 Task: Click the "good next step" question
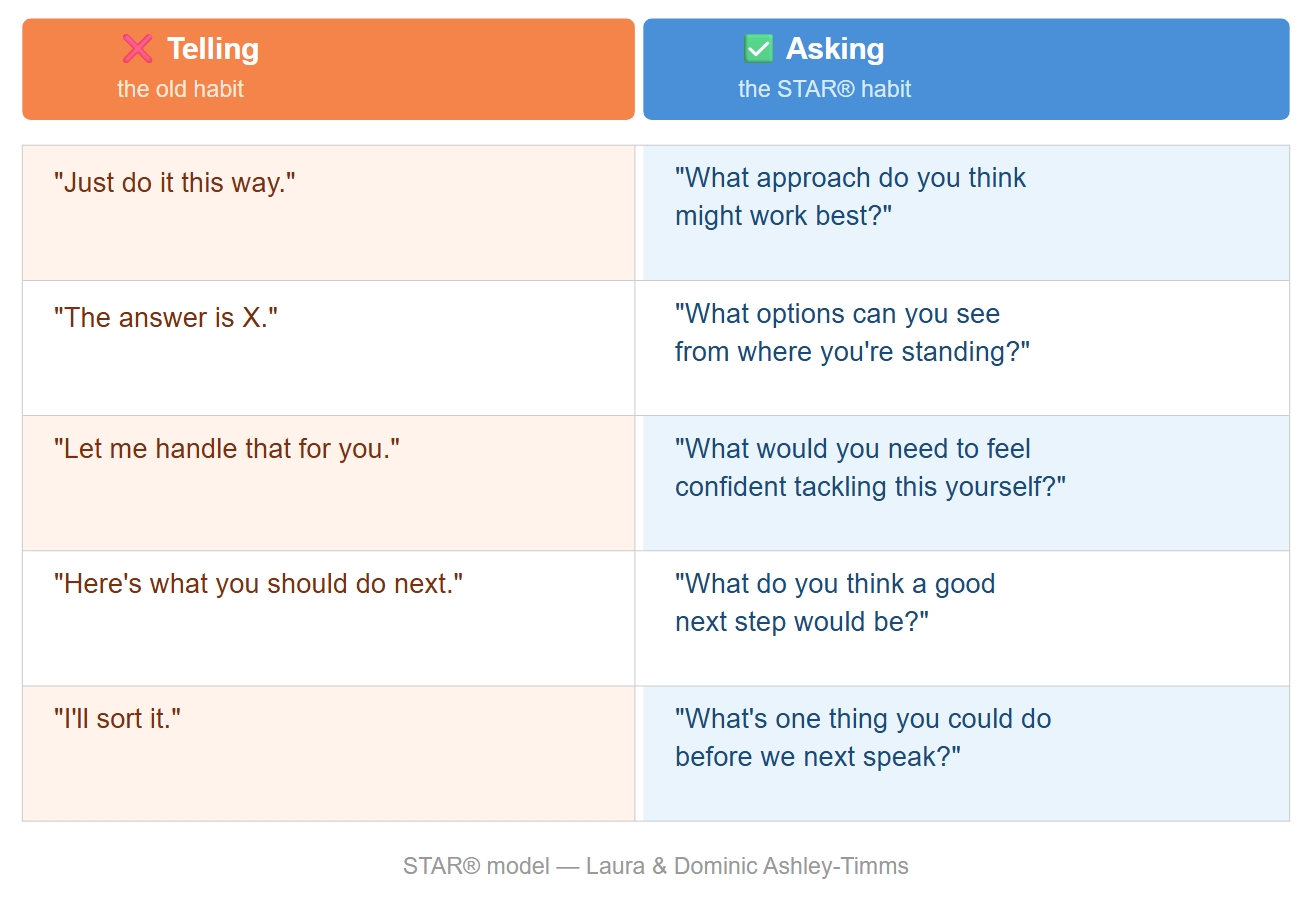[x=835, y=603]
